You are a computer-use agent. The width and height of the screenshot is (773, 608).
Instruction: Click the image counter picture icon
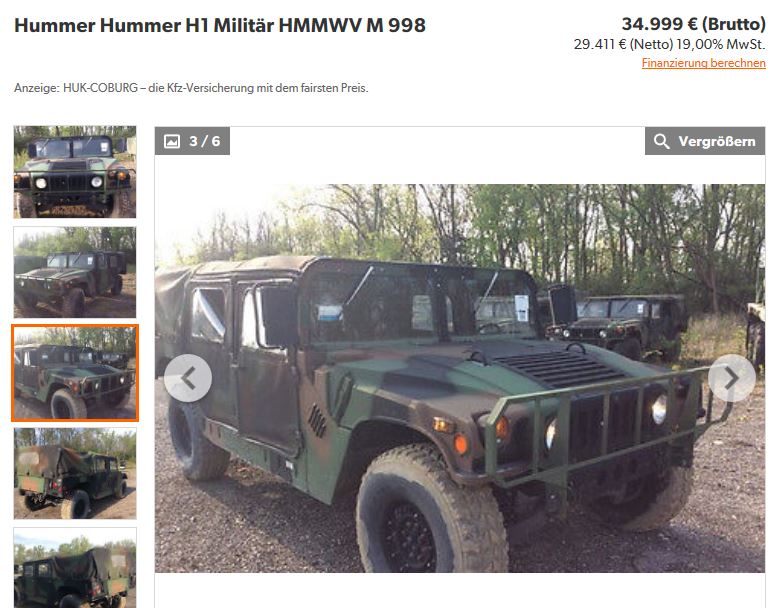(172, 142)
